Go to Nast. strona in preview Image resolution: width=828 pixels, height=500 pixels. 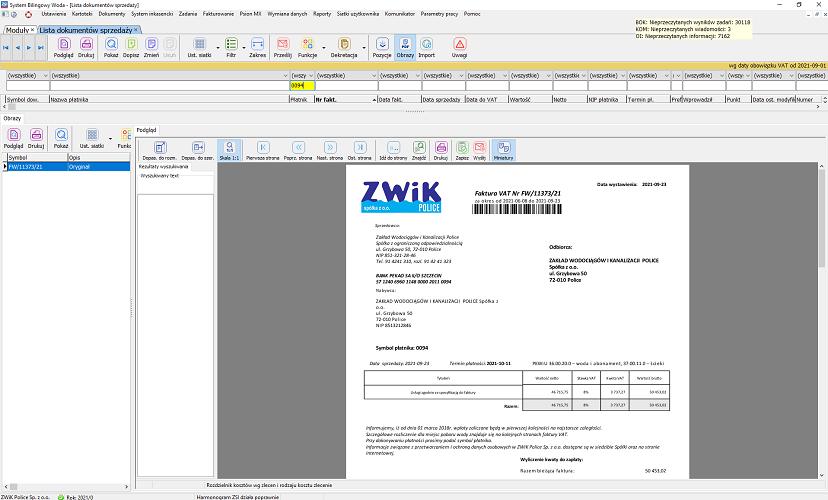coord(330,148)
